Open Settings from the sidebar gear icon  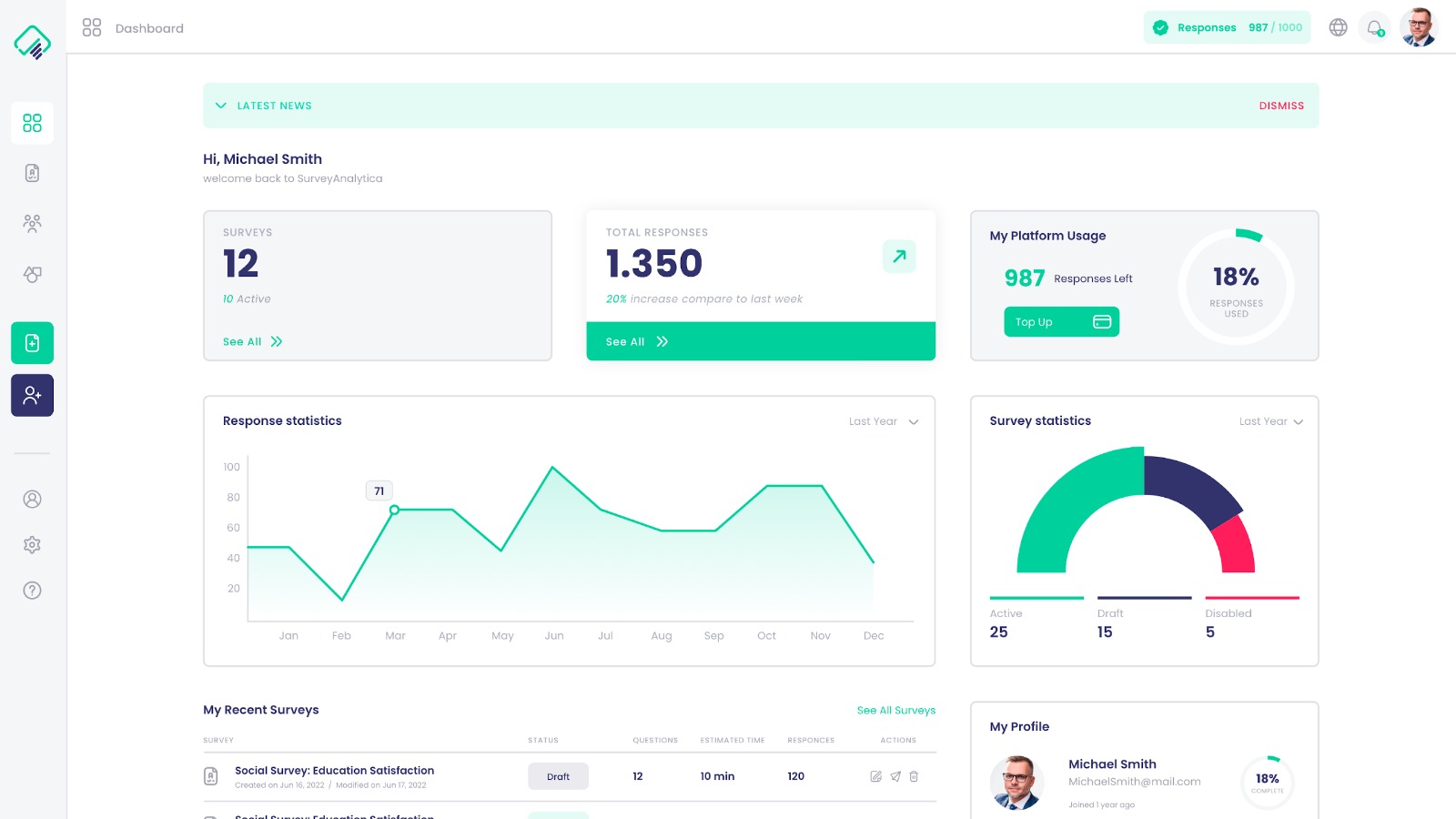pyautogui.click(x=32, y=544)
